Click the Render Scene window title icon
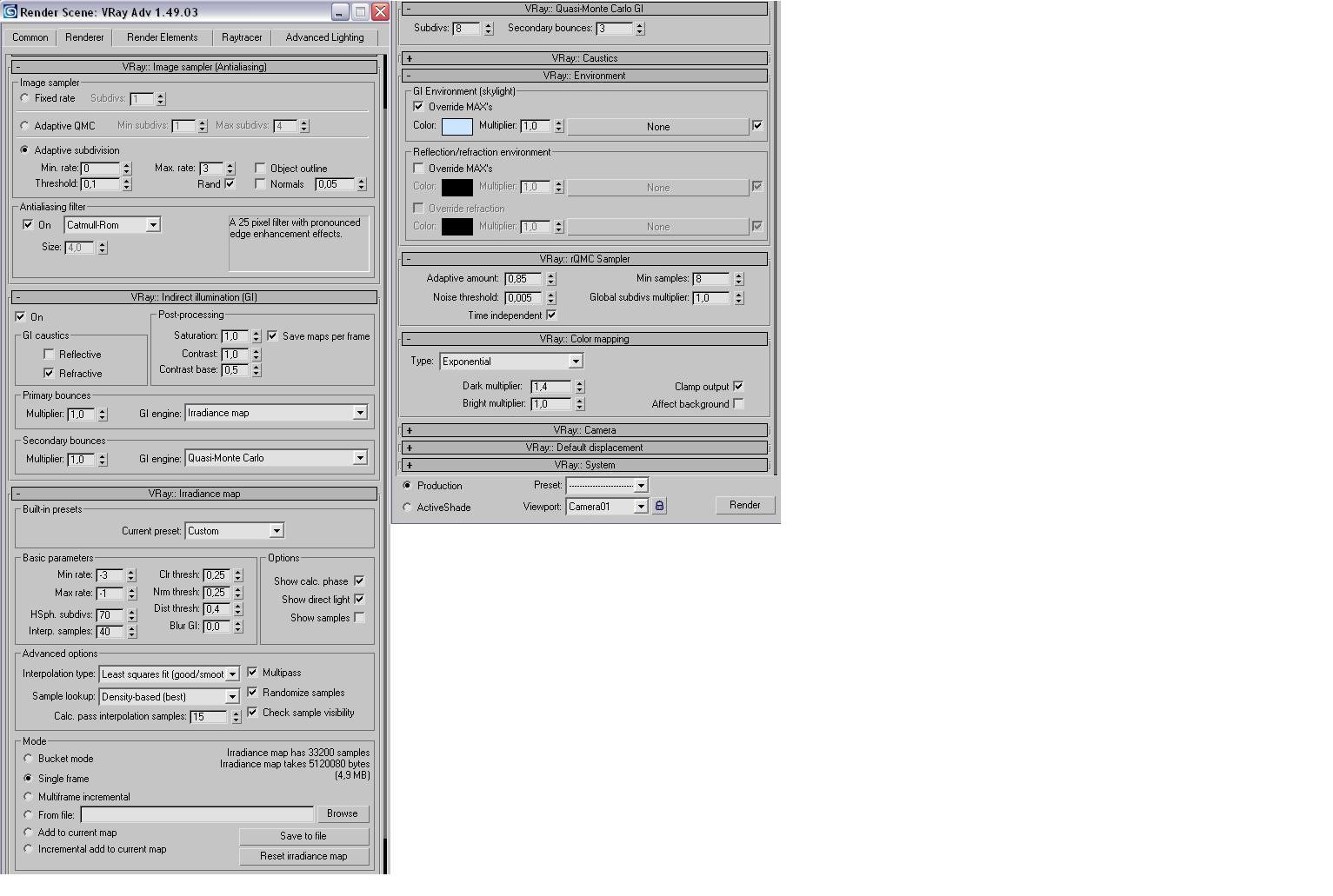1333x896 pixels. pos(10,12)
